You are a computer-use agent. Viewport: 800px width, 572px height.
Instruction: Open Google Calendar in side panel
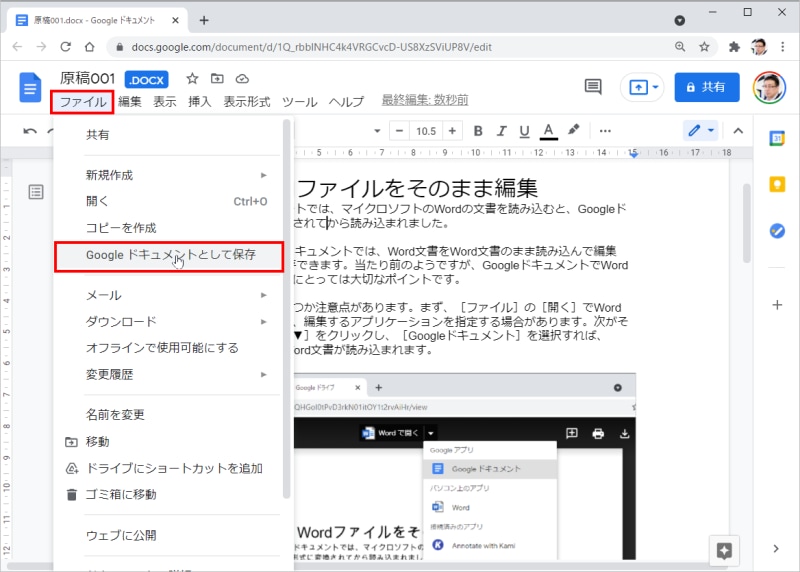[777, 138]
